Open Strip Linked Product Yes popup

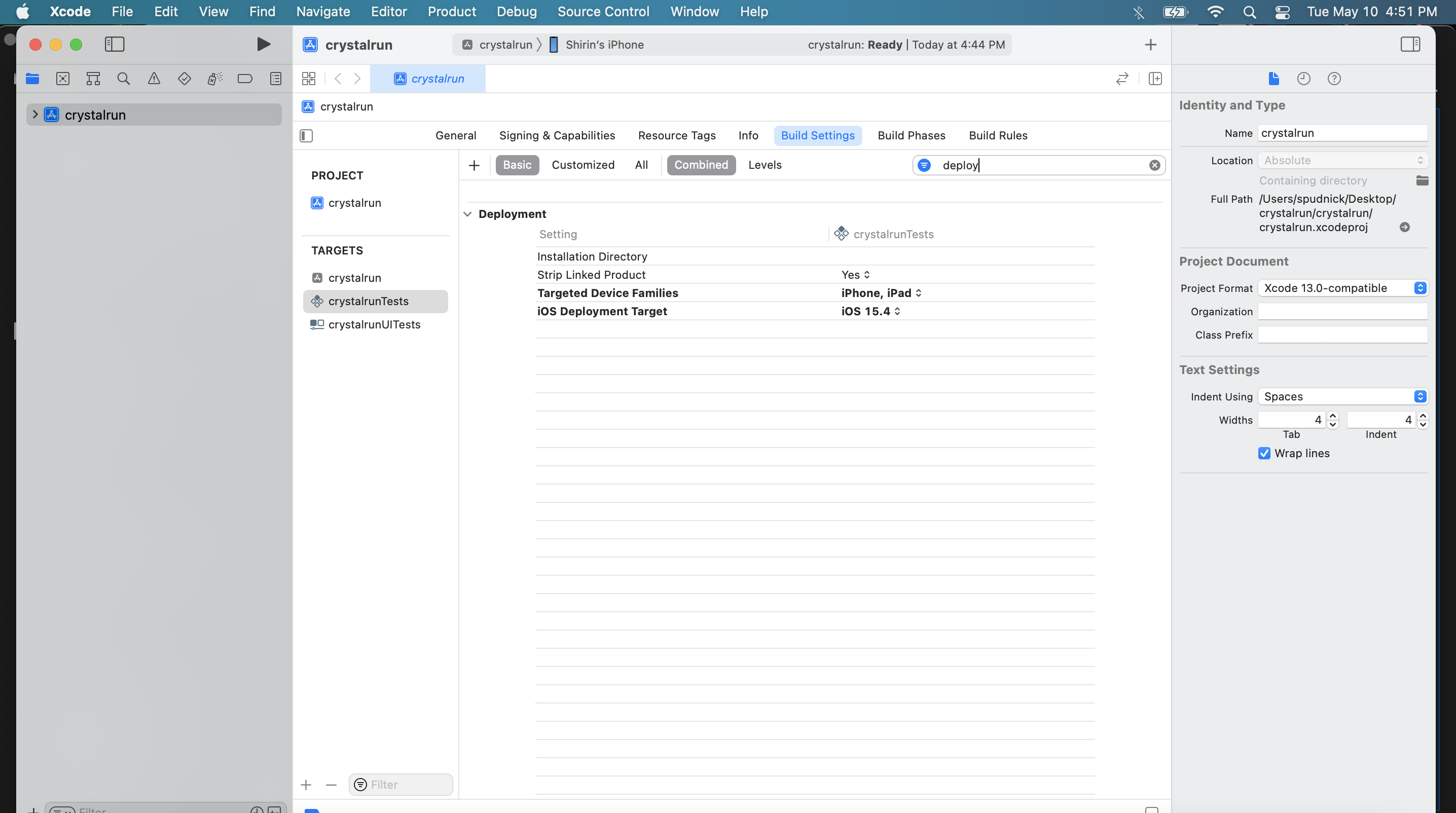click(855, 275)
